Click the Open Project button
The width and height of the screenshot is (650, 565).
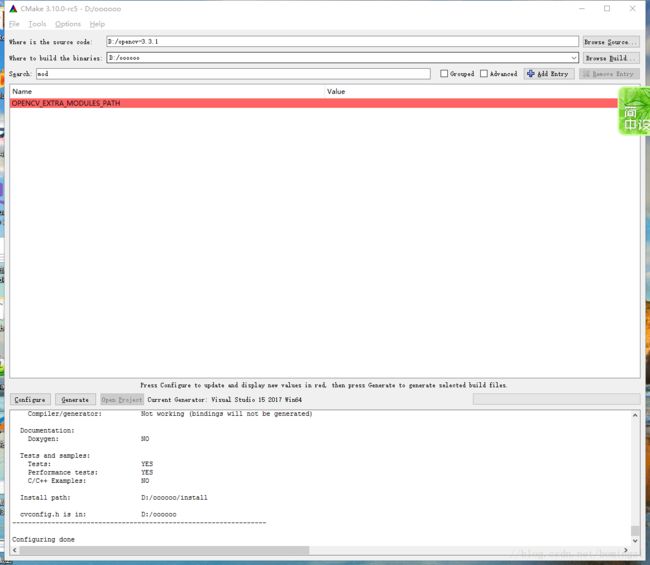pyautogui.click(x=122, y=400)
